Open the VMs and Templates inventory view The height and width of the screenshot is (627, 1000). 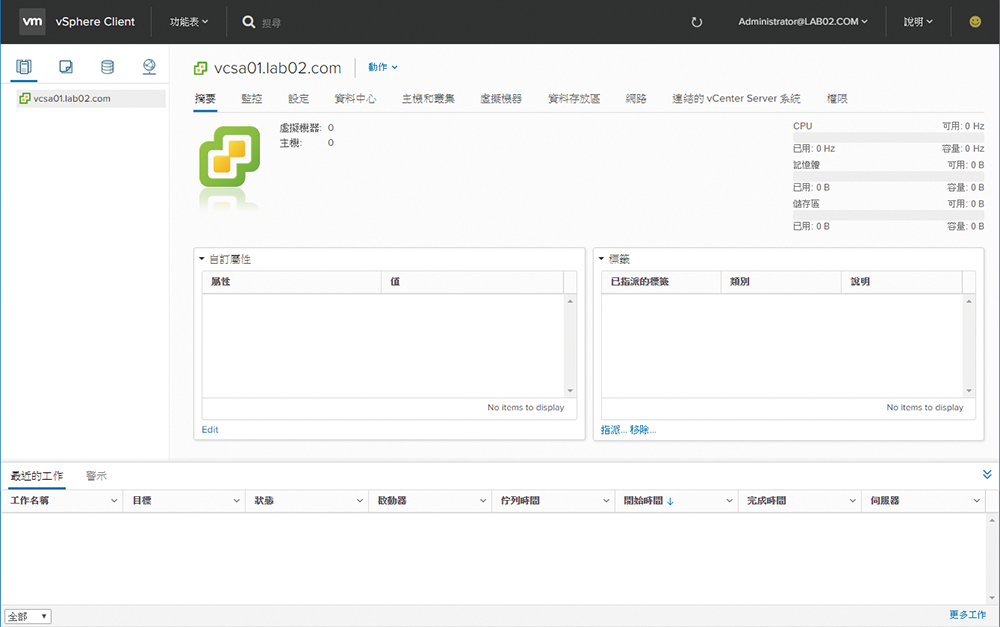point(66,66)
